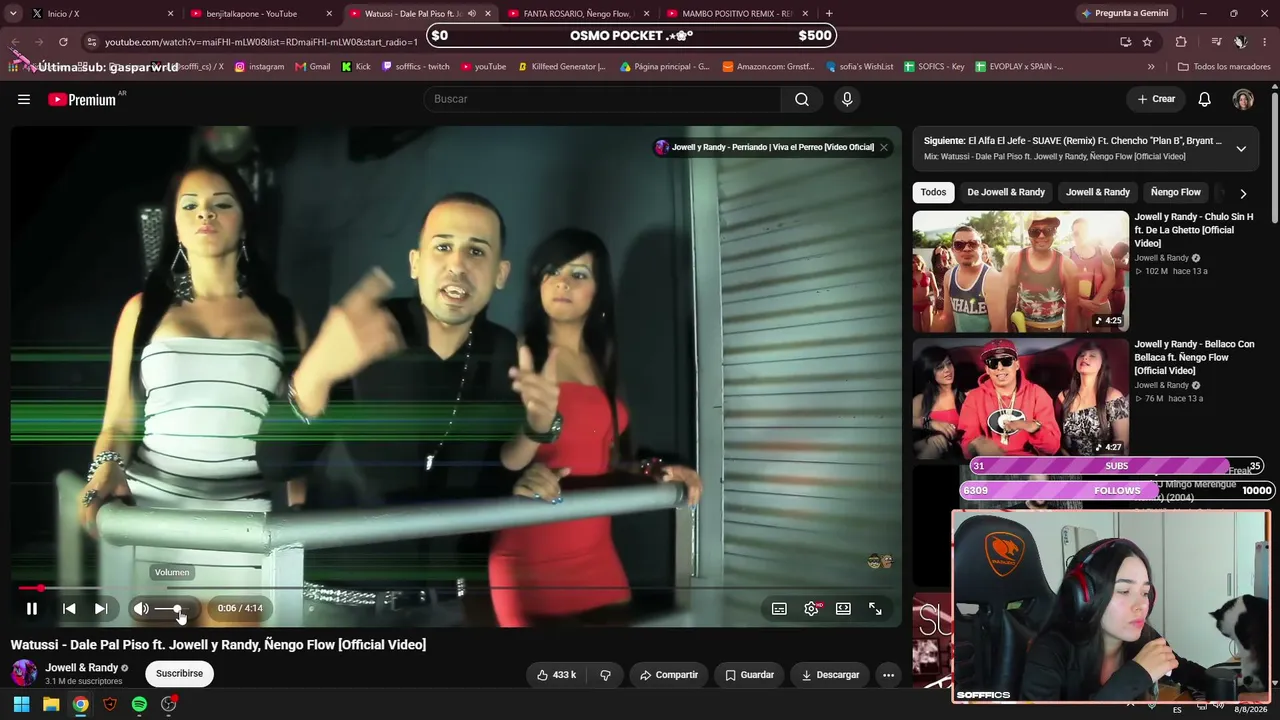1280x720 pixels.
Task: Switch the player to theater mode
Action: tap(843, 608)
